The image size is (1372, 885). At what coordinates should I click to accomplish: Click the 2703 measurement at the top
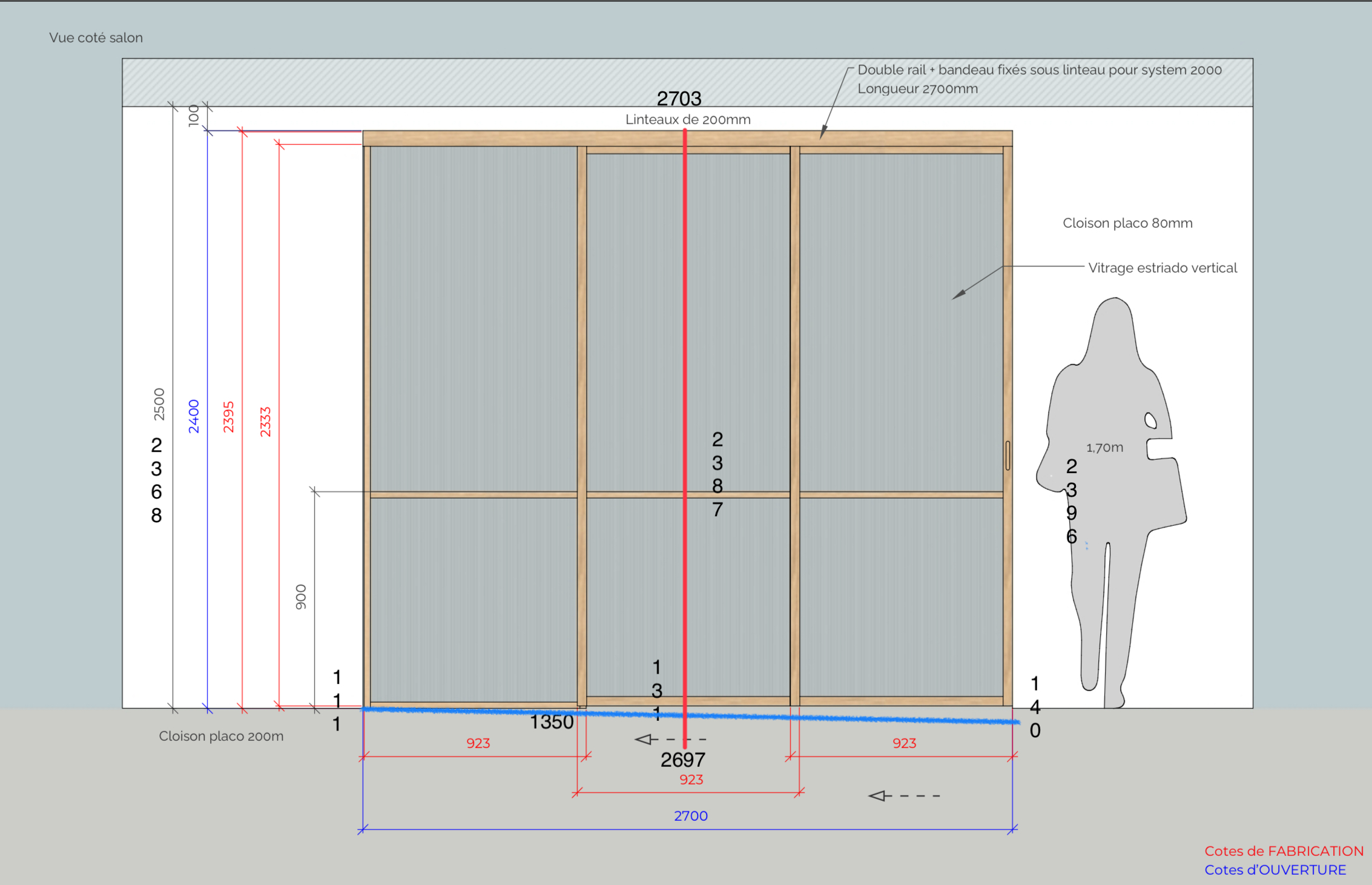(679, 98)
